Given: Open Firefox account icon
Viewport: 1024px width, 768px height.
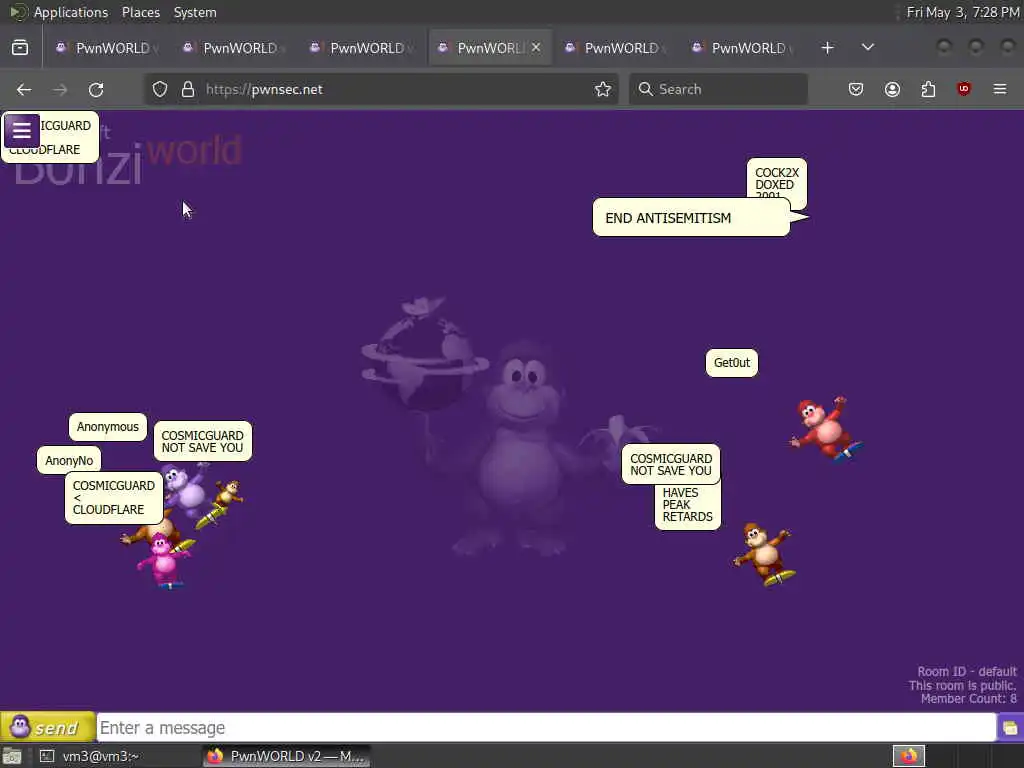Looking at the screenshot, I should [x=892, y=89].
